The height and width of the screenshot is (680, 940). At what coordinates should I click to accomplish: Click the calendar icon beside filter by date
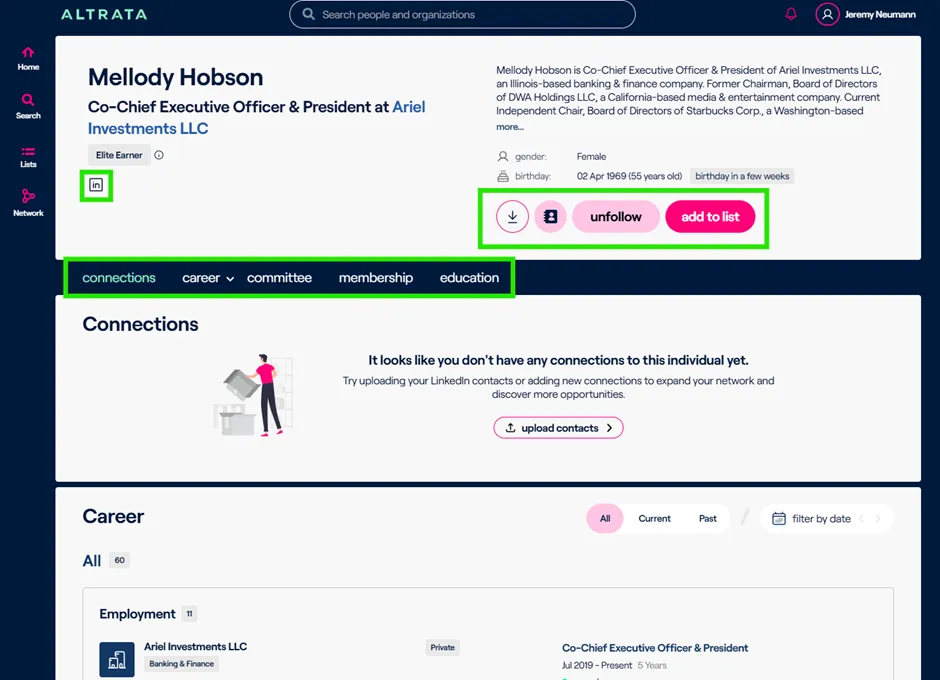coord(779,519)
